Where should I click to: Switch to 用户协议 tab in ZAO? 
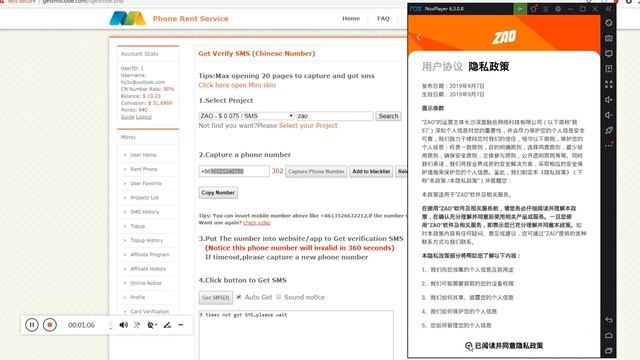pos(442,67)
